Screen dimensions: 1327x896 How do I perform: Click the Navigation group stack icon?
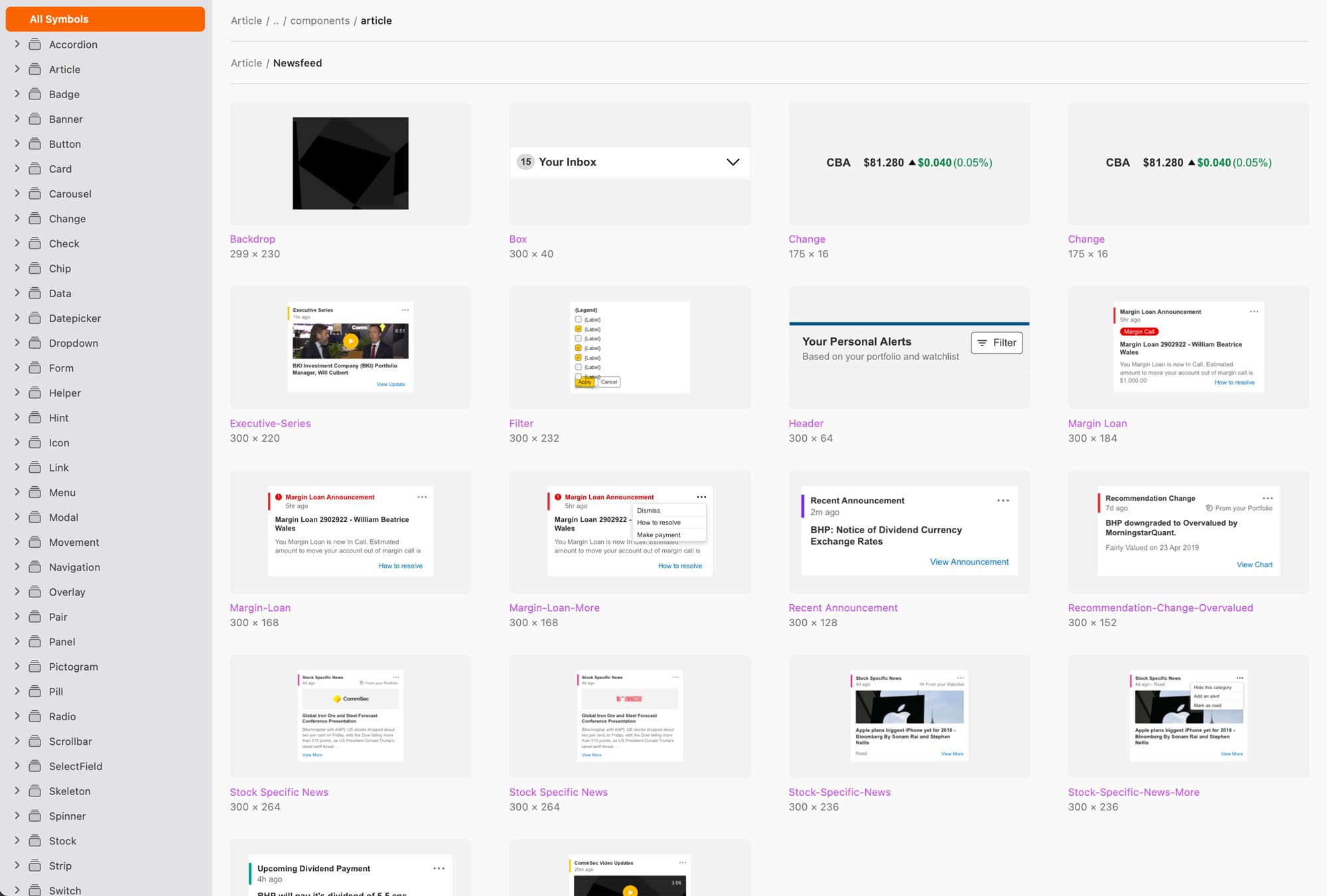coord(35,566)
